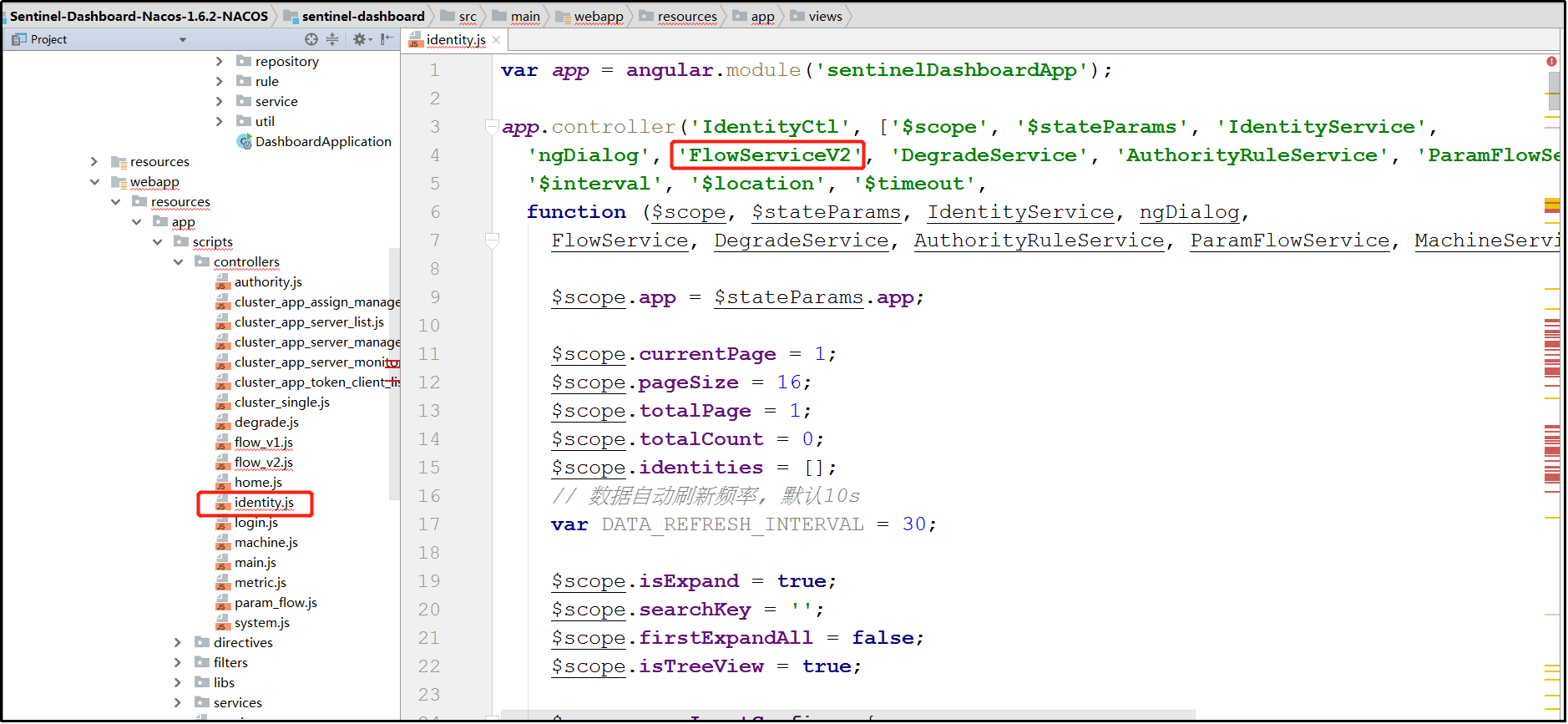Open degrade.js file
1568x724 pixels.
click(x=257, y=422)
